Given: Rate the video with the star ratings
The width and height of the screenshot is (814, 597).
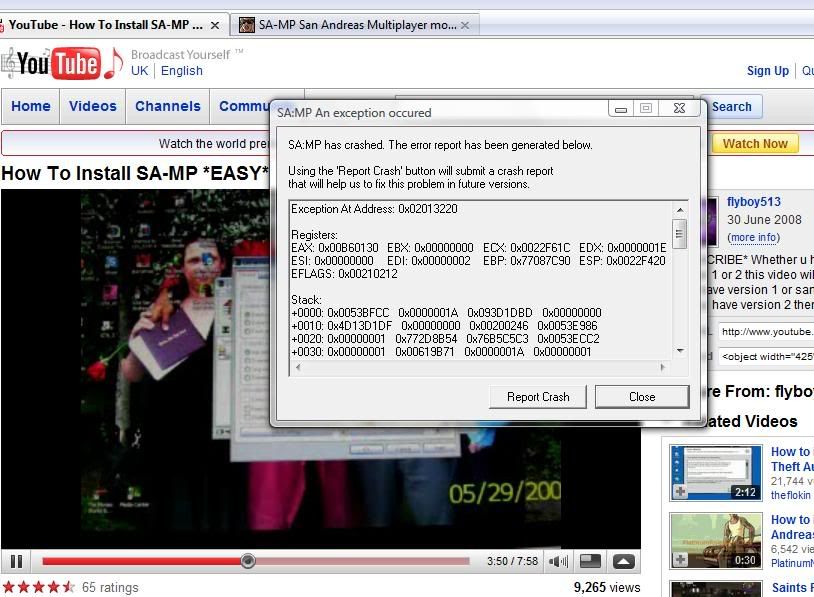Looking at the screenshot, I should (x=39, y=587).
